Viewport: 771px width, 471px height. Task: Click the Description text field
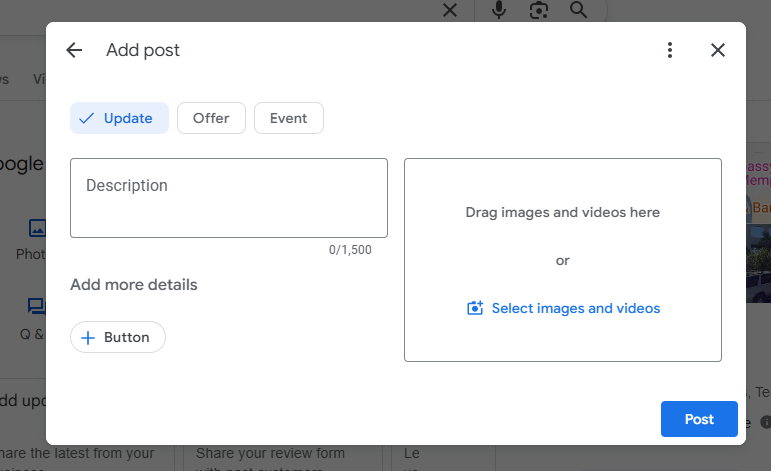pos(228,198)
